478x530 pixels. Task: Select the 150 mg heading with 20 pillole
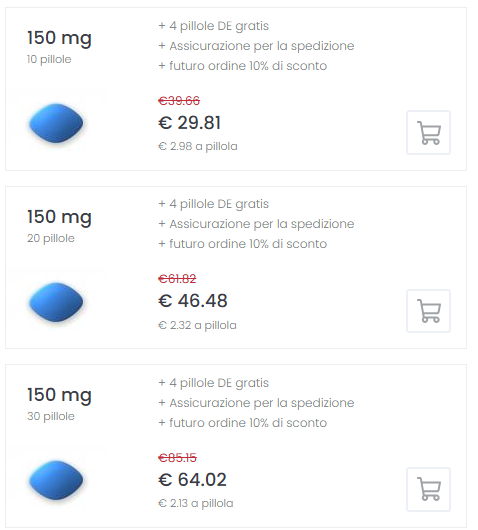pyautogui.click(x=59, y=217)
